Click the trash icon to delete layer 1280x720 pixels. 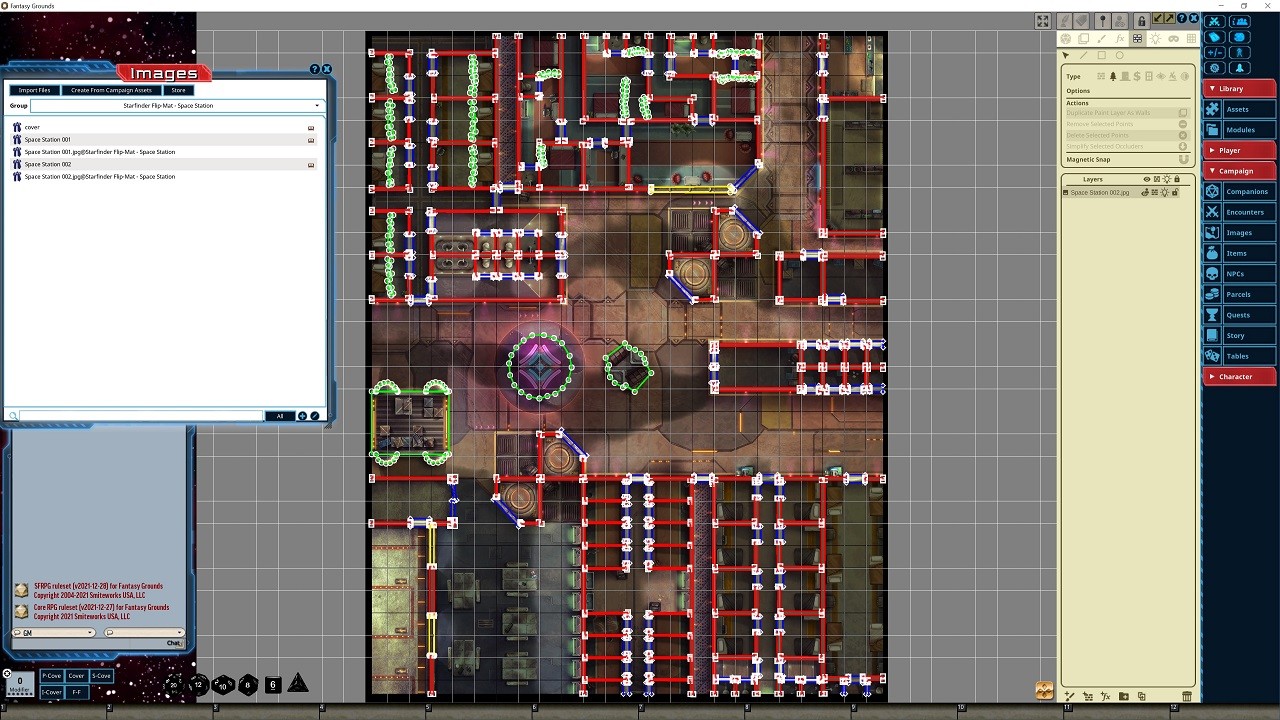tap(1187, 696)
